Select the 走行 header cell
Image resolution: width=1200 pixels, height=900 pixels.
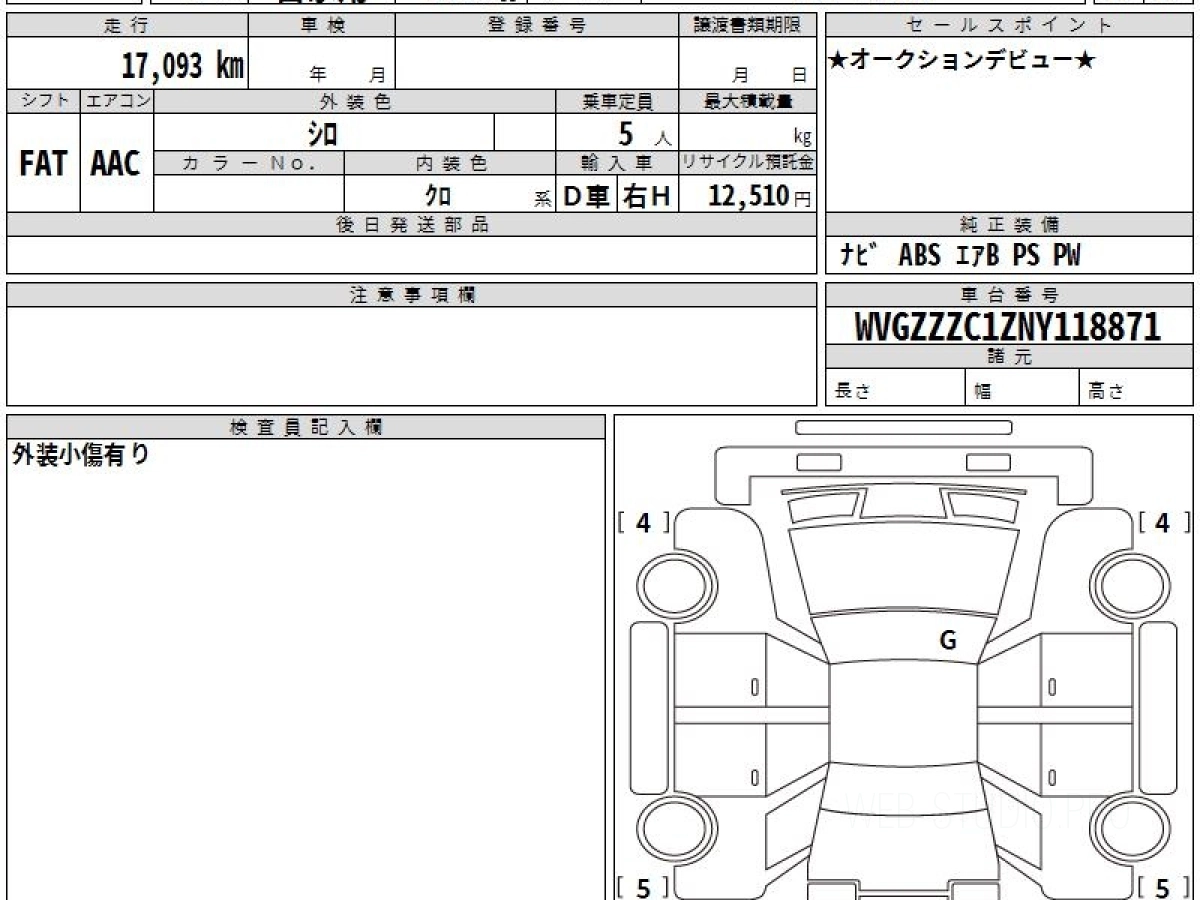127,26
